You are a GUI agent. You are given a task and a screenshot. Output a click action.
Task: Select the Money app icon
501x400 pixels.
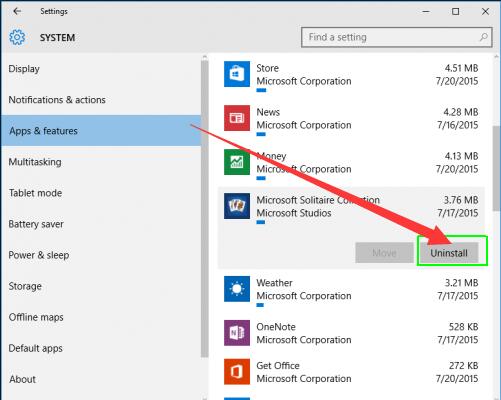coord(237,162)
